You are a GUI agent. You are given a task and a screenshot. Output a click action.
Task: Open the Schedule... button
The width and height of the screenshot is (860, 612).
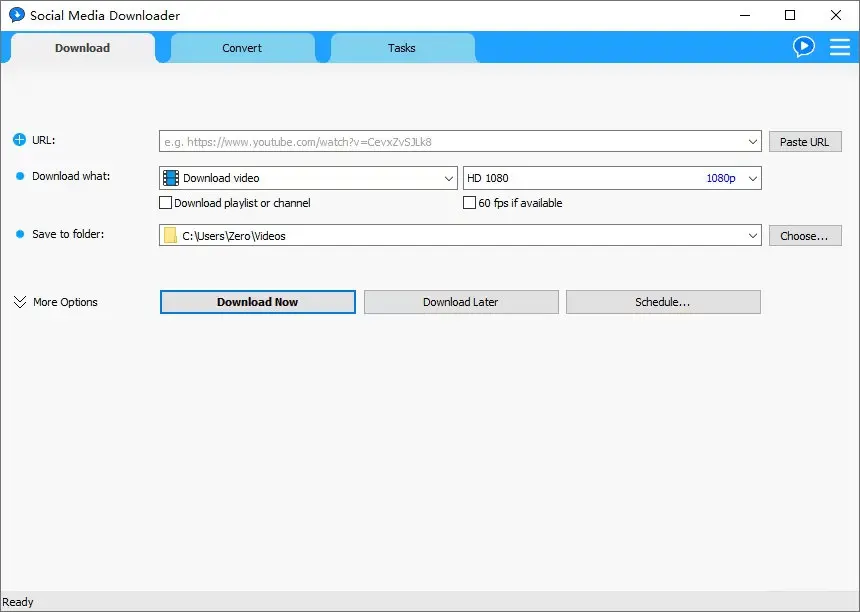click(x=663, y=302)
